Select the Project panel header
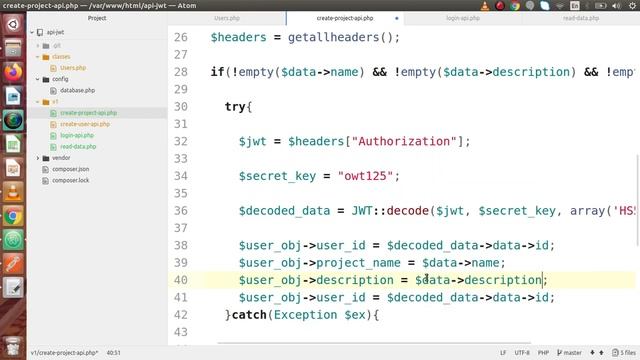640x360 pixels. (97, 18)
